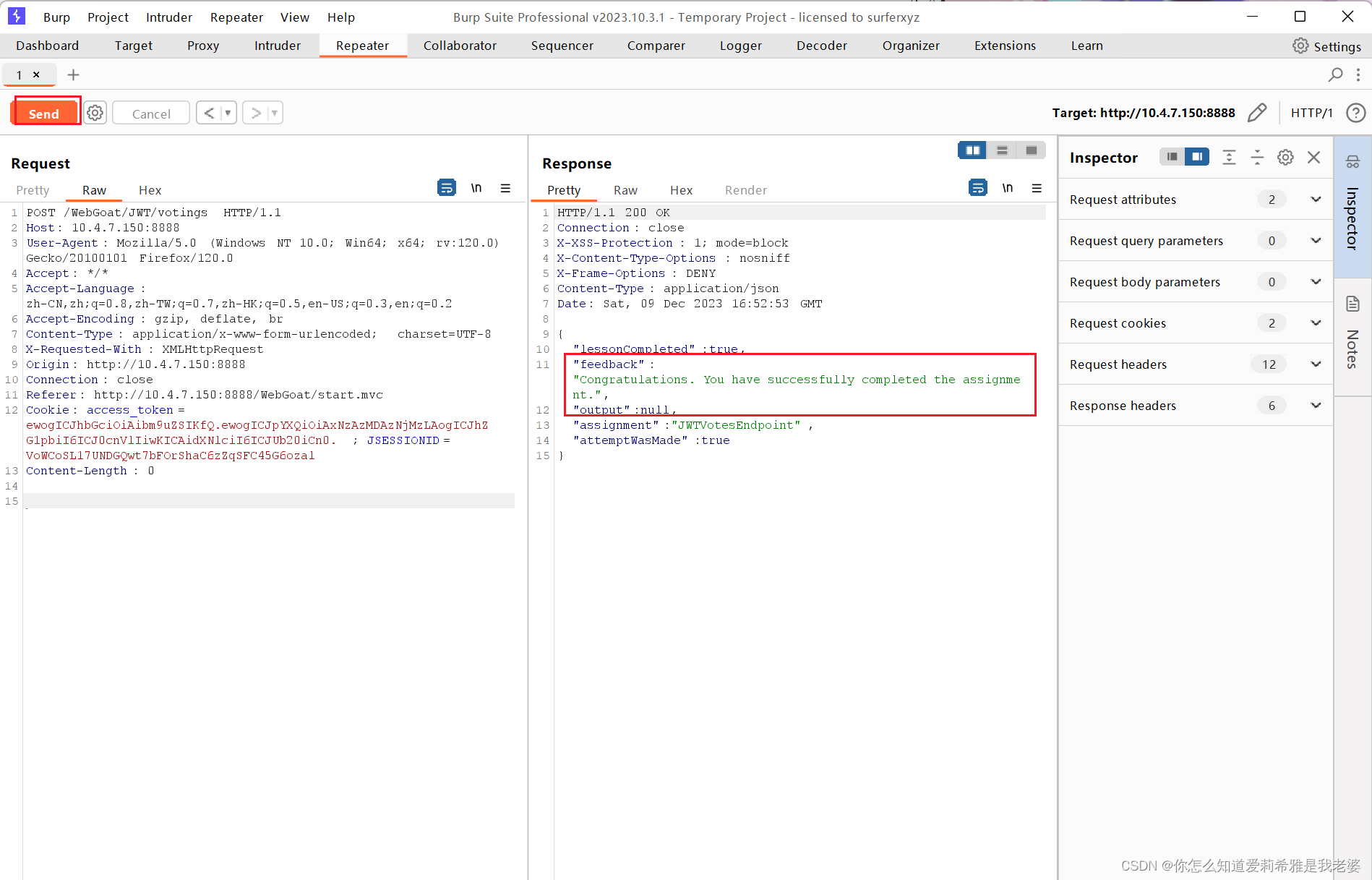Image resolution: width=1372 pixels, height=880 pixels.
Task: Click "assignment":"JWTVotesEndpoint" response line
Action: click(693, 425)
